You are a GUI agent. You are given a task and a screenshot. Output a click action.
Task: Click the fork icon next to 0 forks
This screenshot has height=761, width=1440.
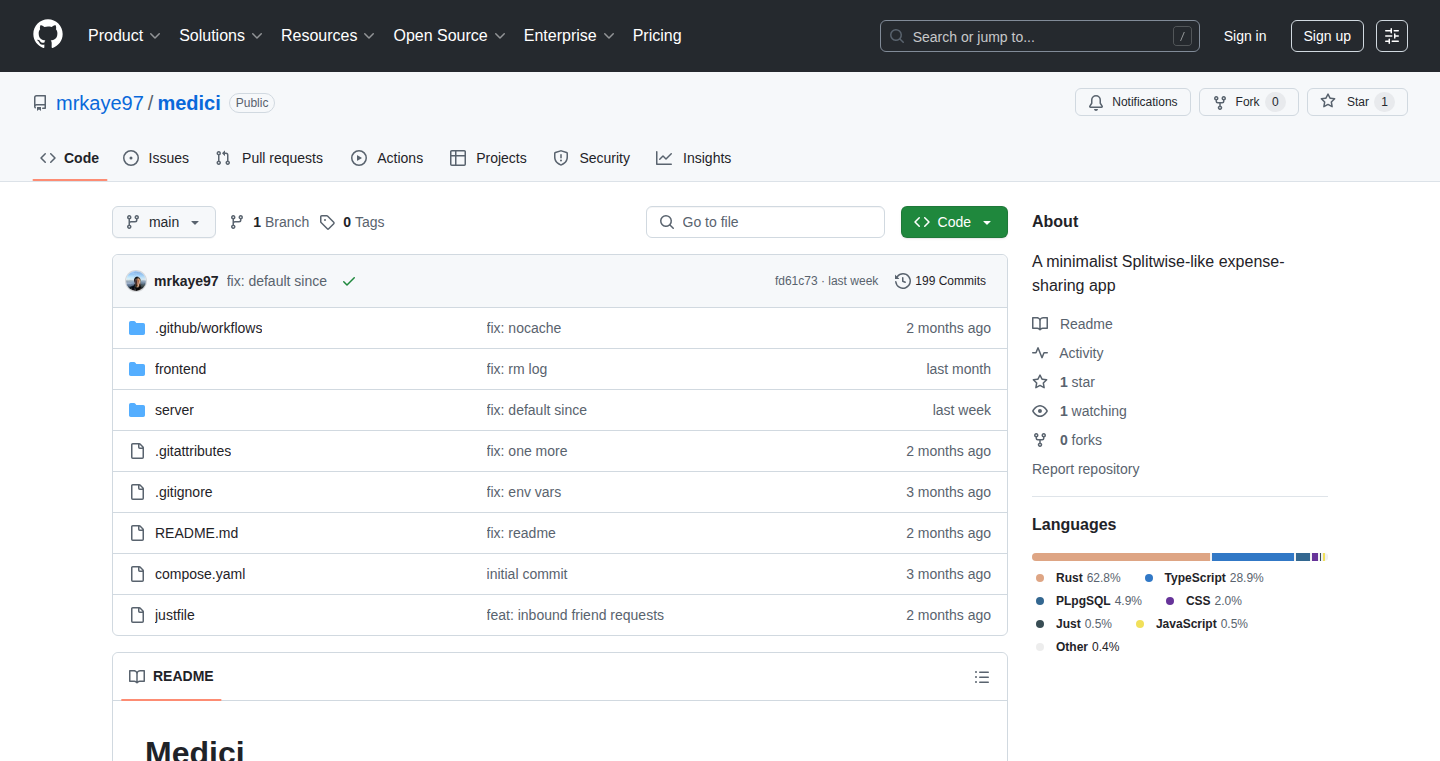[x=1040, y=440]
